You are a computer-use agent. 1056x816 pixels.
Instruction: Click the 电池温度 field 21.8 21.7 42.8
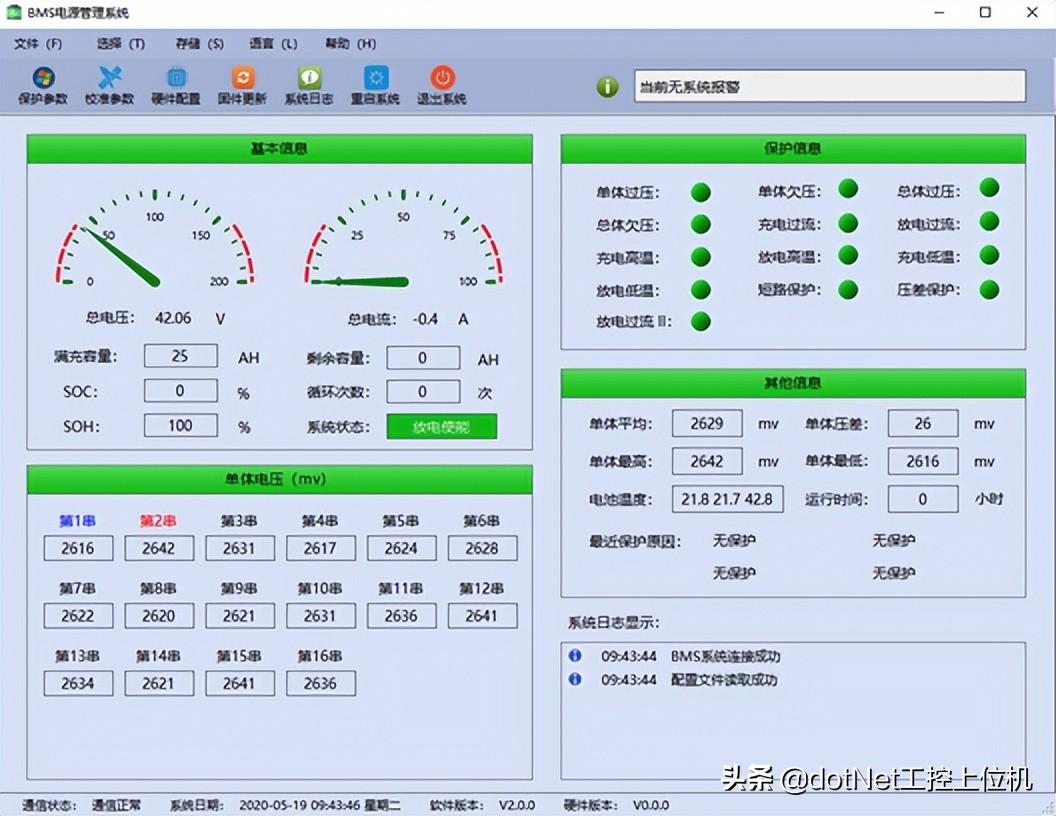pos(727,499)
